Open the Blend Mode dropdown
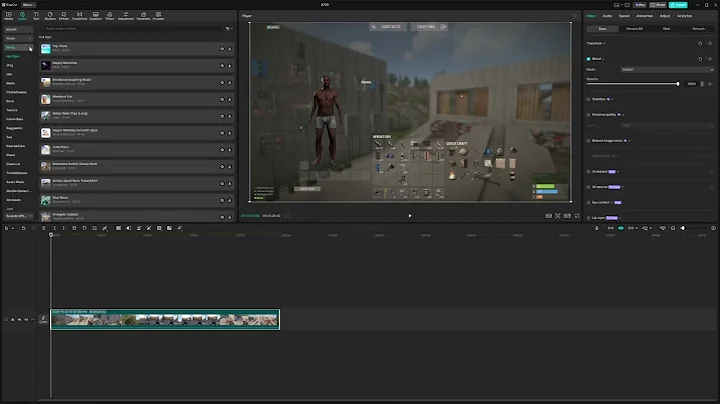Screen dimensions: 720x404 (667, 70)
